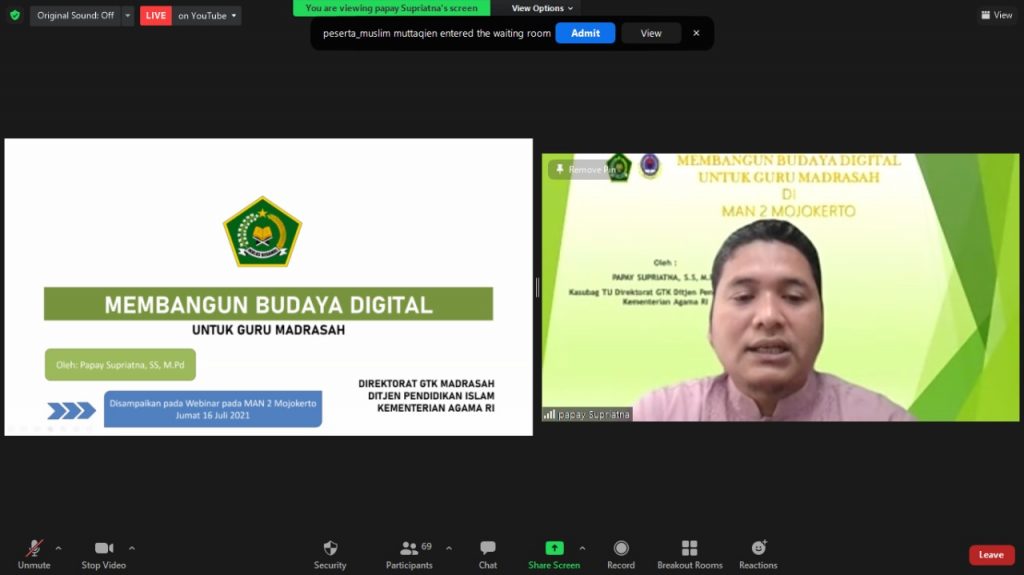Open the Chat panel
Viewport: 1024px width, 575px height.
487,554
